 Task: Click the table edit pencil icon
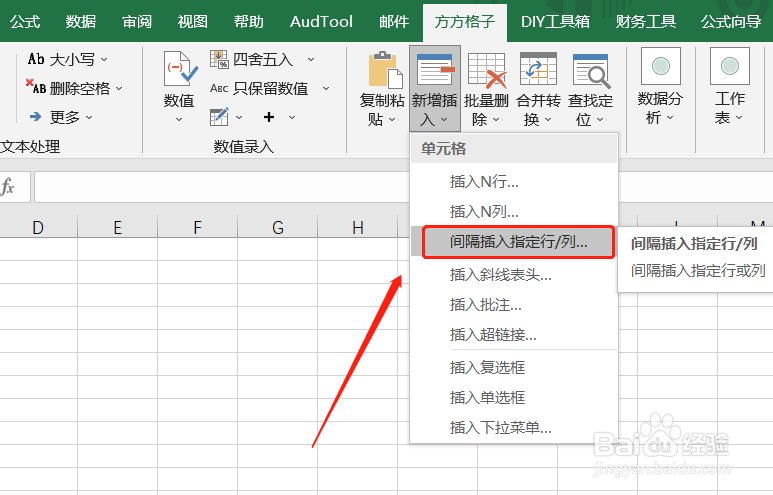coord(219,117)
